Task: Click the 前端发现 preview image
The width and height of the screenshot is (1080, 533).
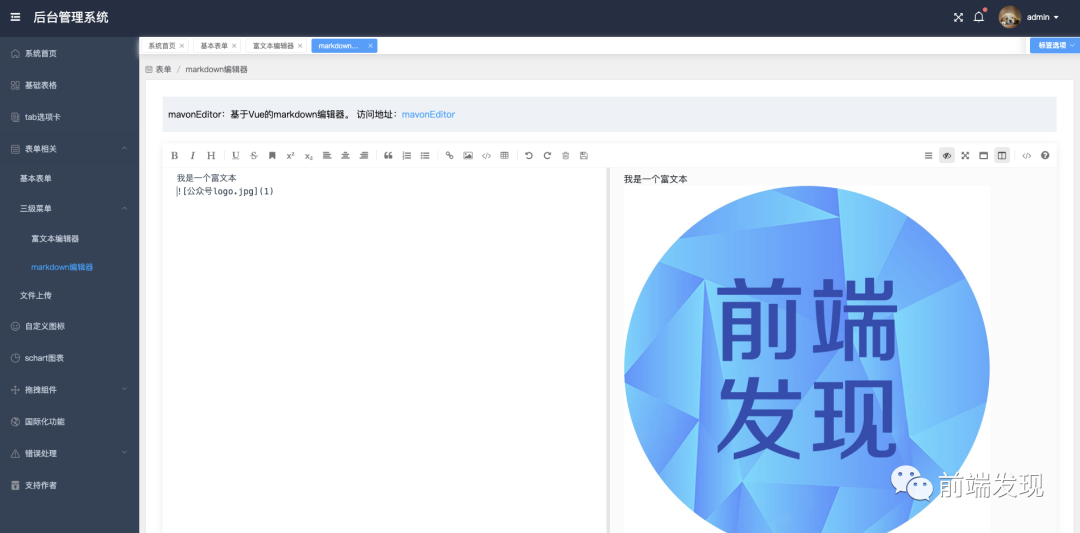Action: tap(807, 359)
